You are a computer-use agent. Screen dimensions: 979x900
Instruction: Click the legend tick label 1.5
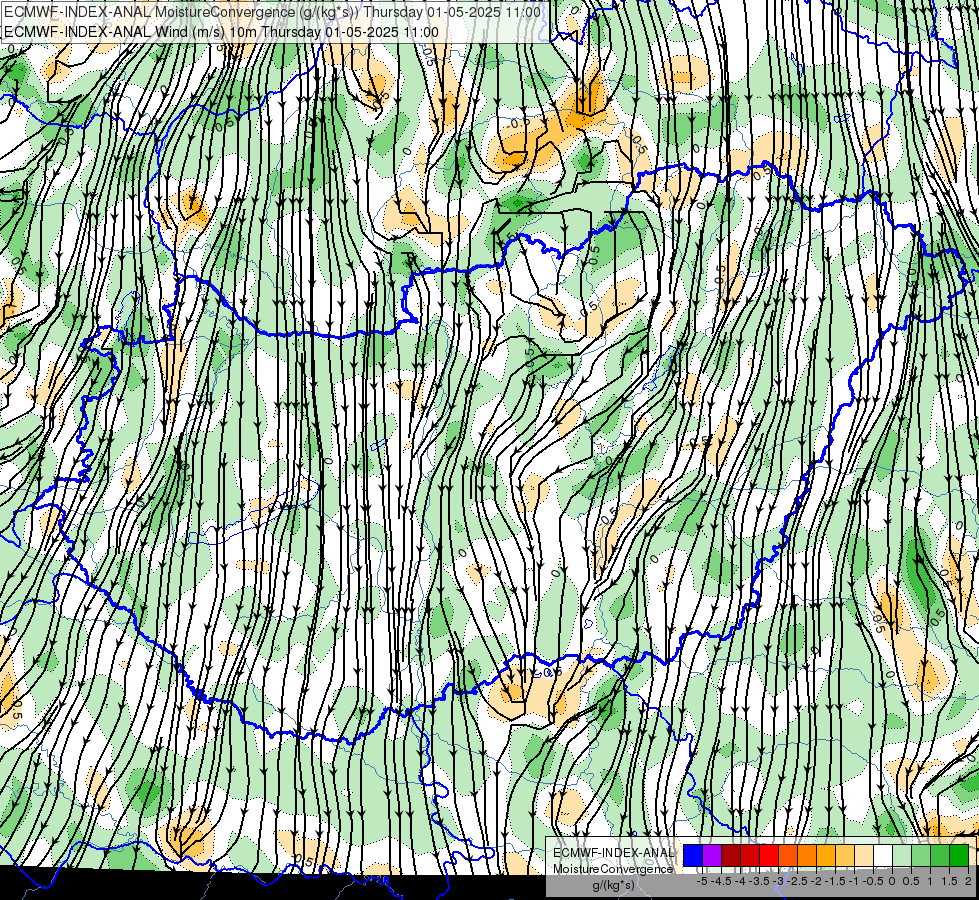[950, 881]
